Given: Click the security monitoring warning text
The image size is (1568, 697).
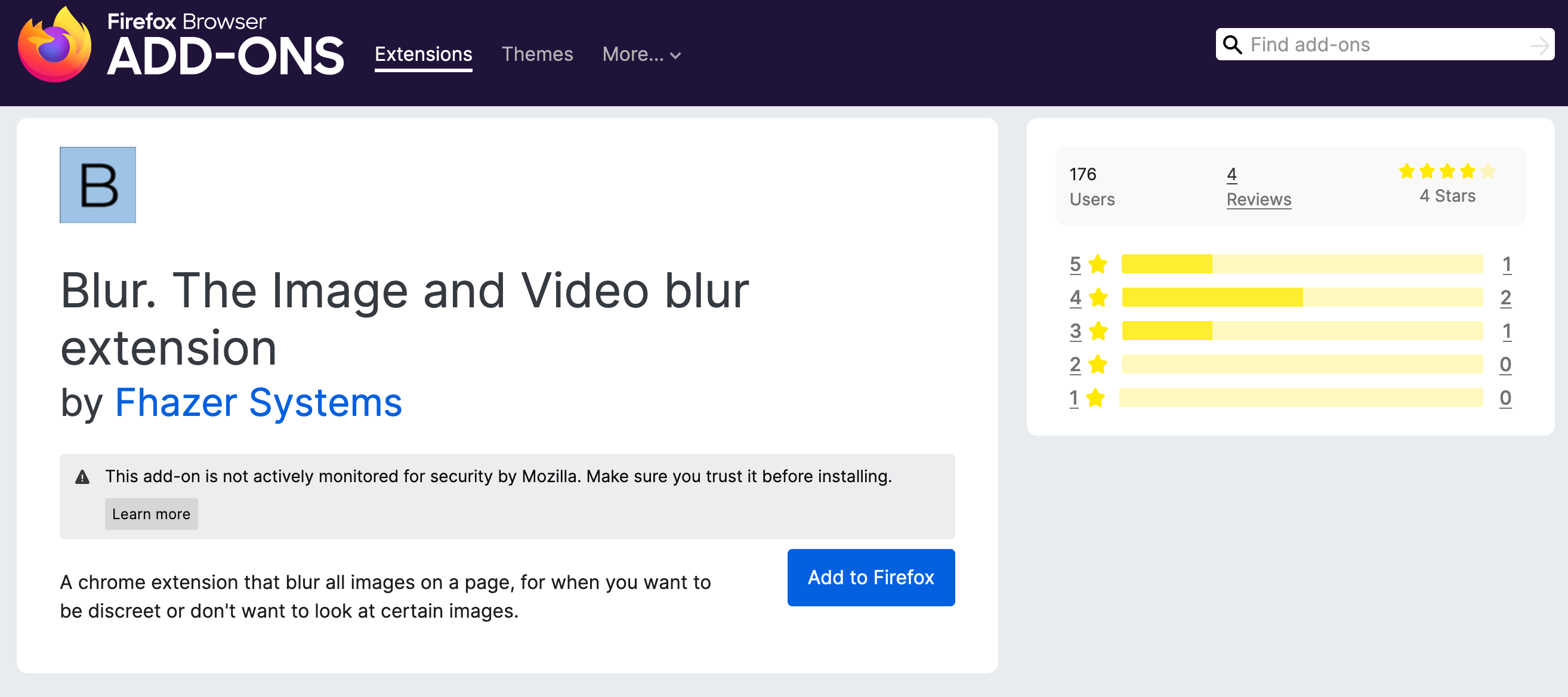Looking at the screenshot, I should [x=499, y=477].
